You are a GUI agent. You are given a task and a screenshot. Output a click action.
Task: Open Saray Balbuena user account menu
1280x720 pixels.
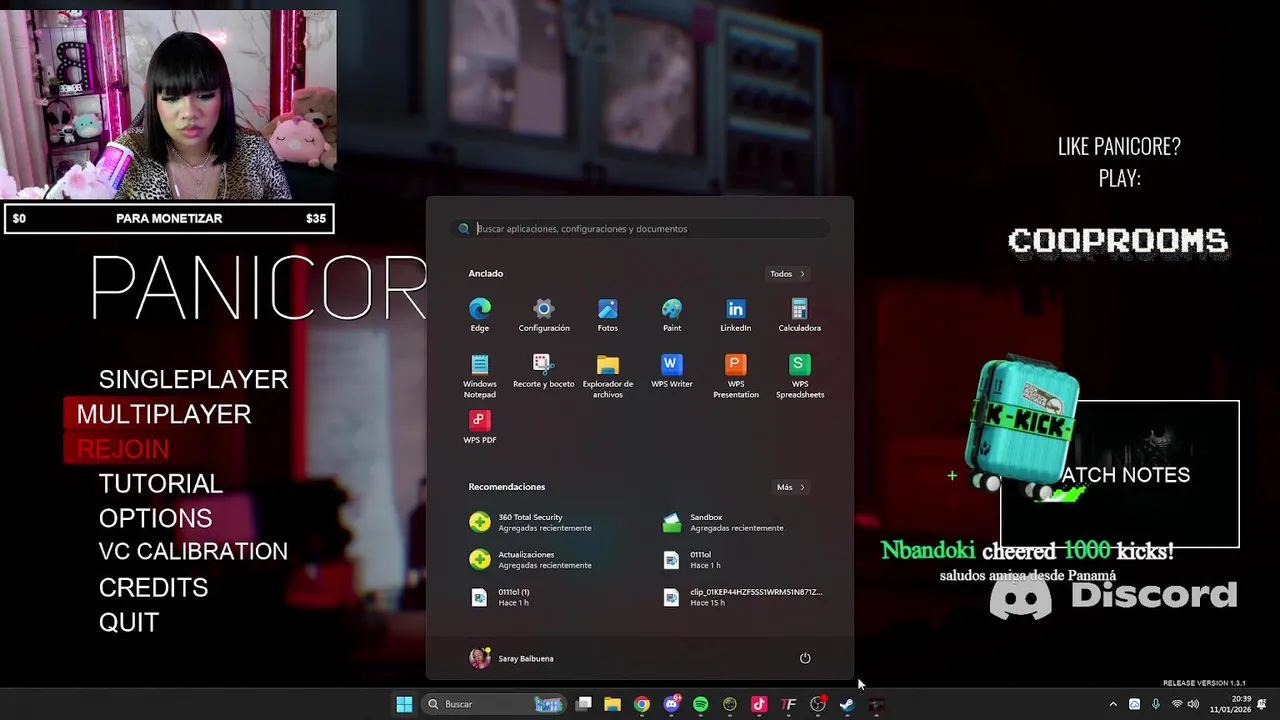click(511, 658)
